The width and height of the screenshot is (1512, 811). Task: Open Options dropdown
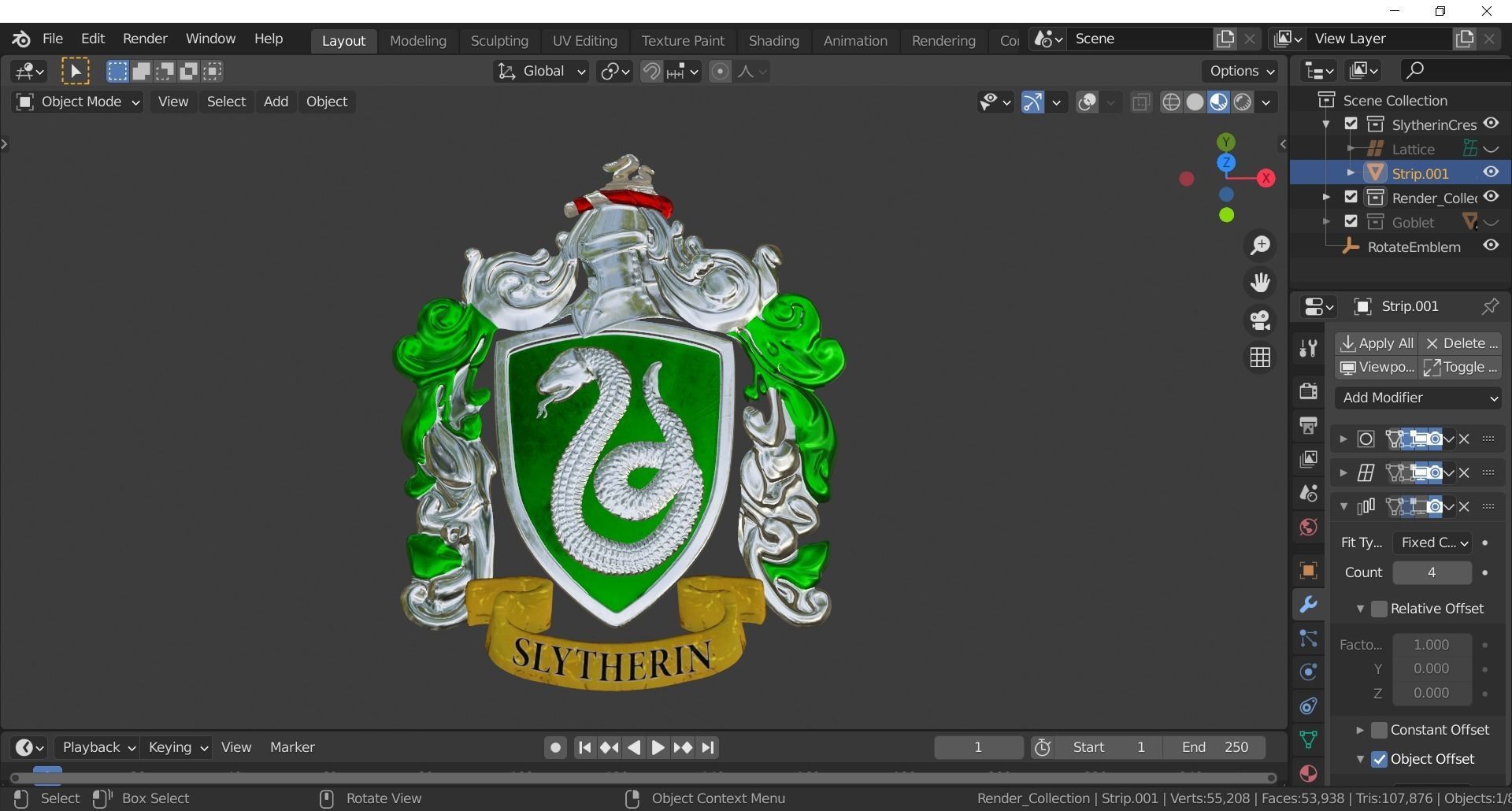(x=1241, y=71)
